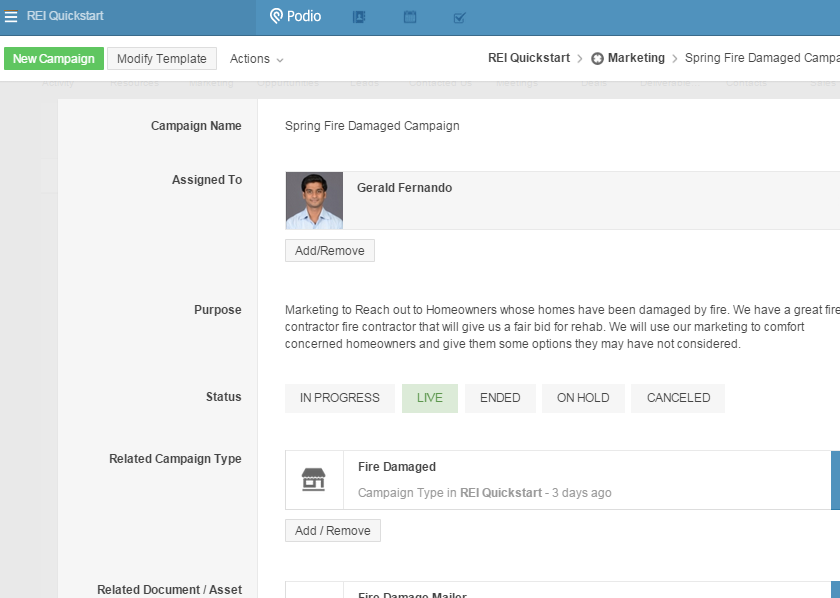The image size is (840, 598).
Task: Set campaign status to IN PROGRESS
Action: (x=339, y=398)
